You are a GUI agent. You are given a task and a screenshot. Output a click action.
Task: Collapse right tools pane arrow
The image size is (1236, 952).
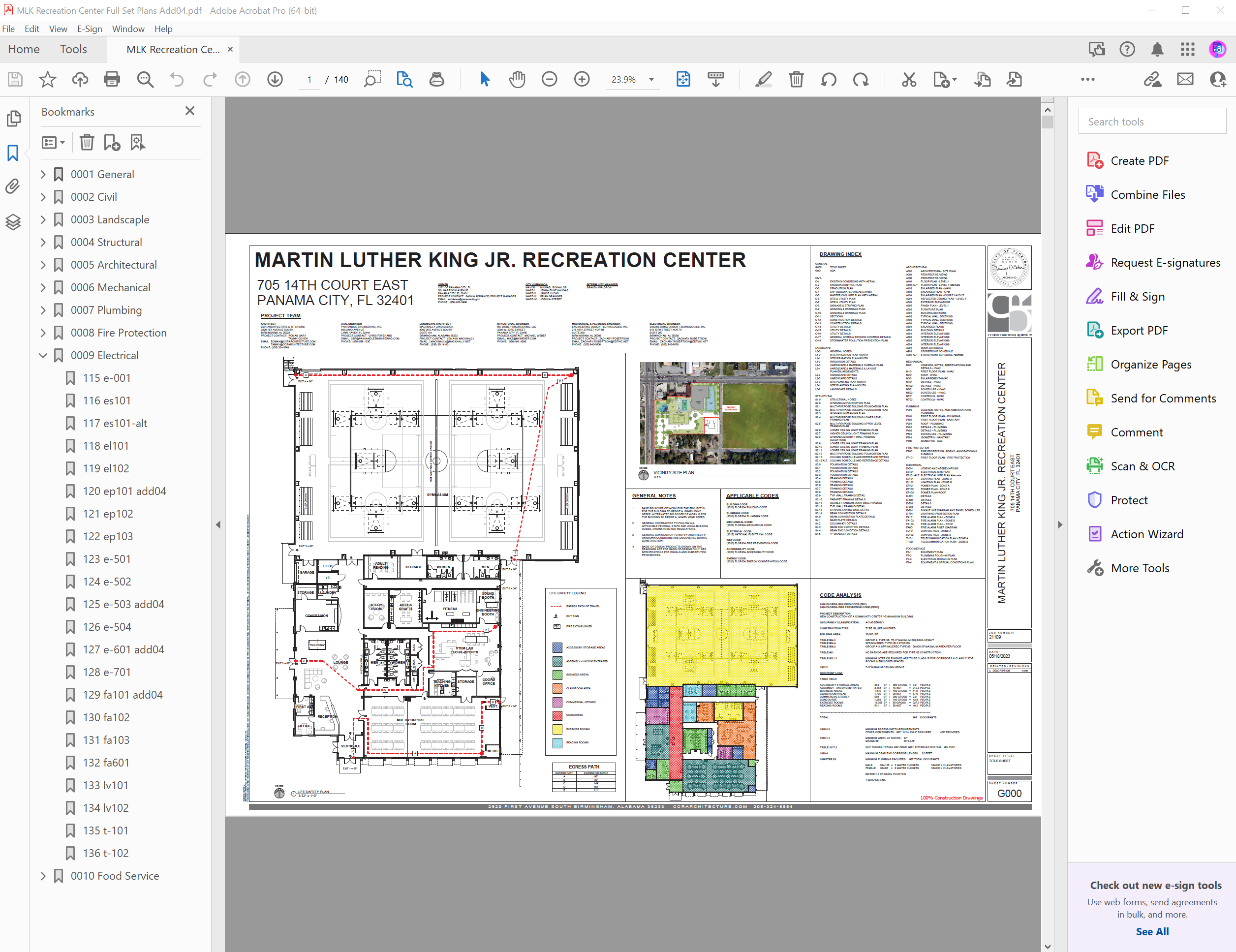1060,524
